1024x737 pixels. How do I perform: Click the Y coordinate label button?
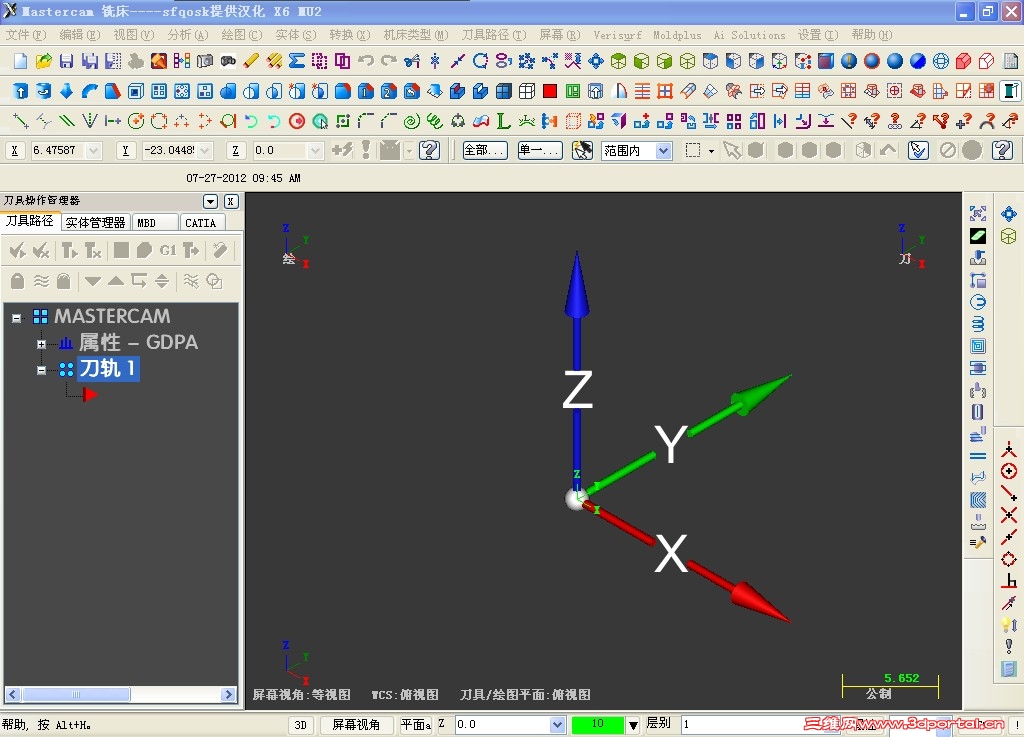tap(125, 151)
